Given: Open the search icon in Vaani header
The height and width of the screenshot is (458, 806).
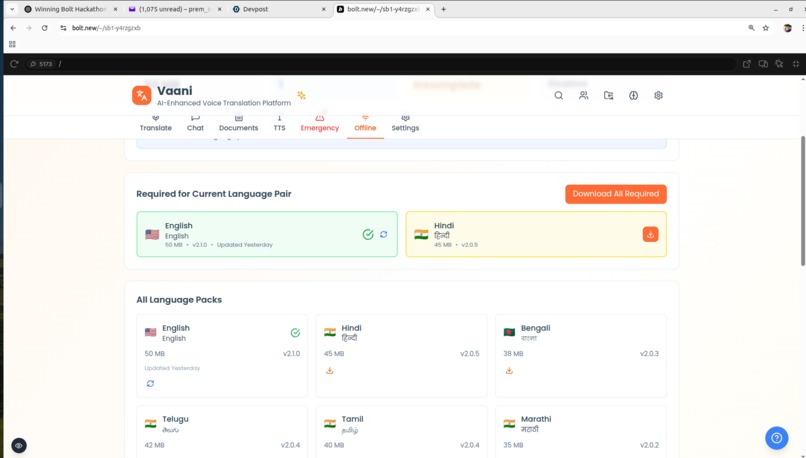Looking at the screenshot, I should pos(558,96).
